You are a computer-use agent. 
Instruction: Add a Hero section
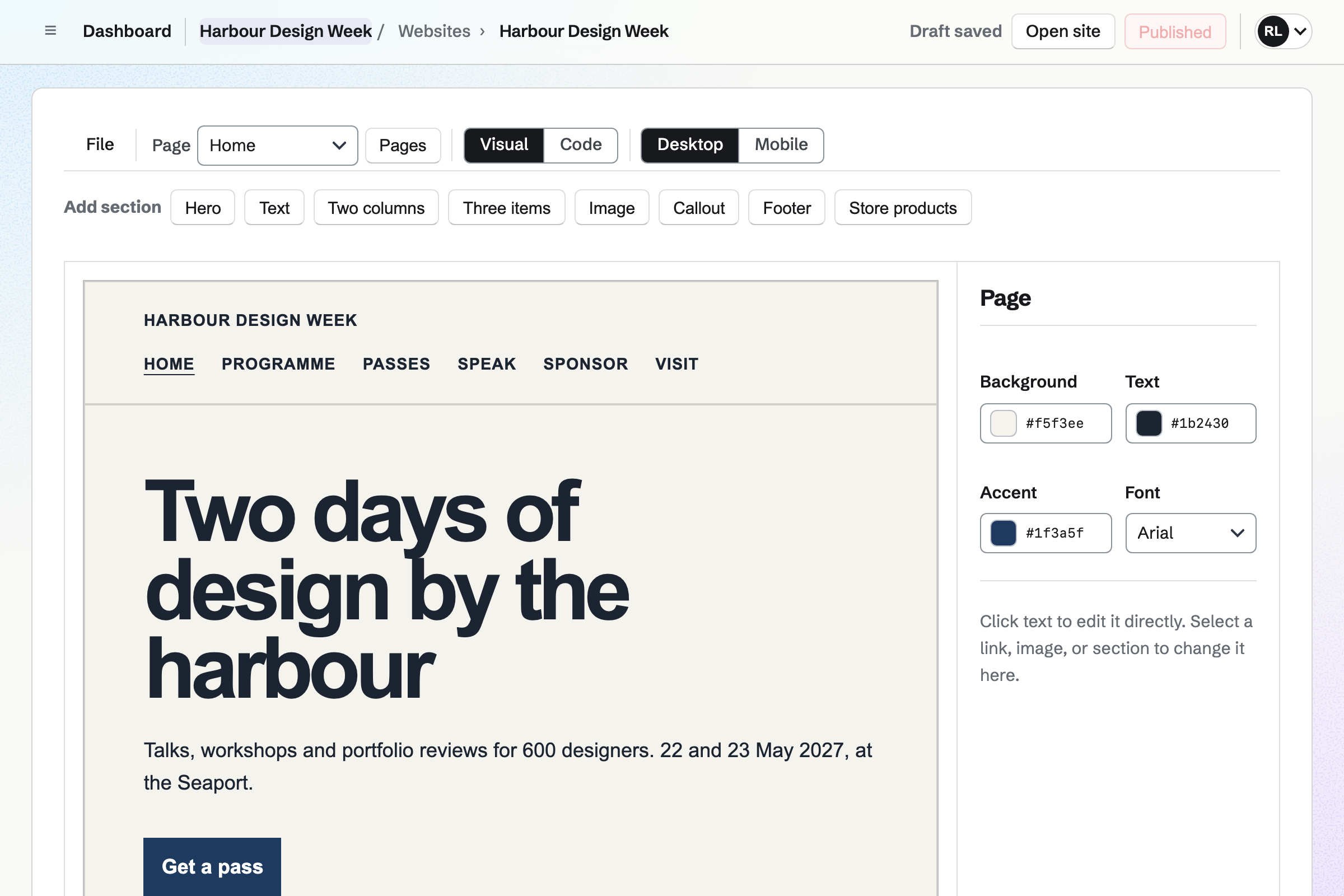pyautogui.click(x=203, y=207)
